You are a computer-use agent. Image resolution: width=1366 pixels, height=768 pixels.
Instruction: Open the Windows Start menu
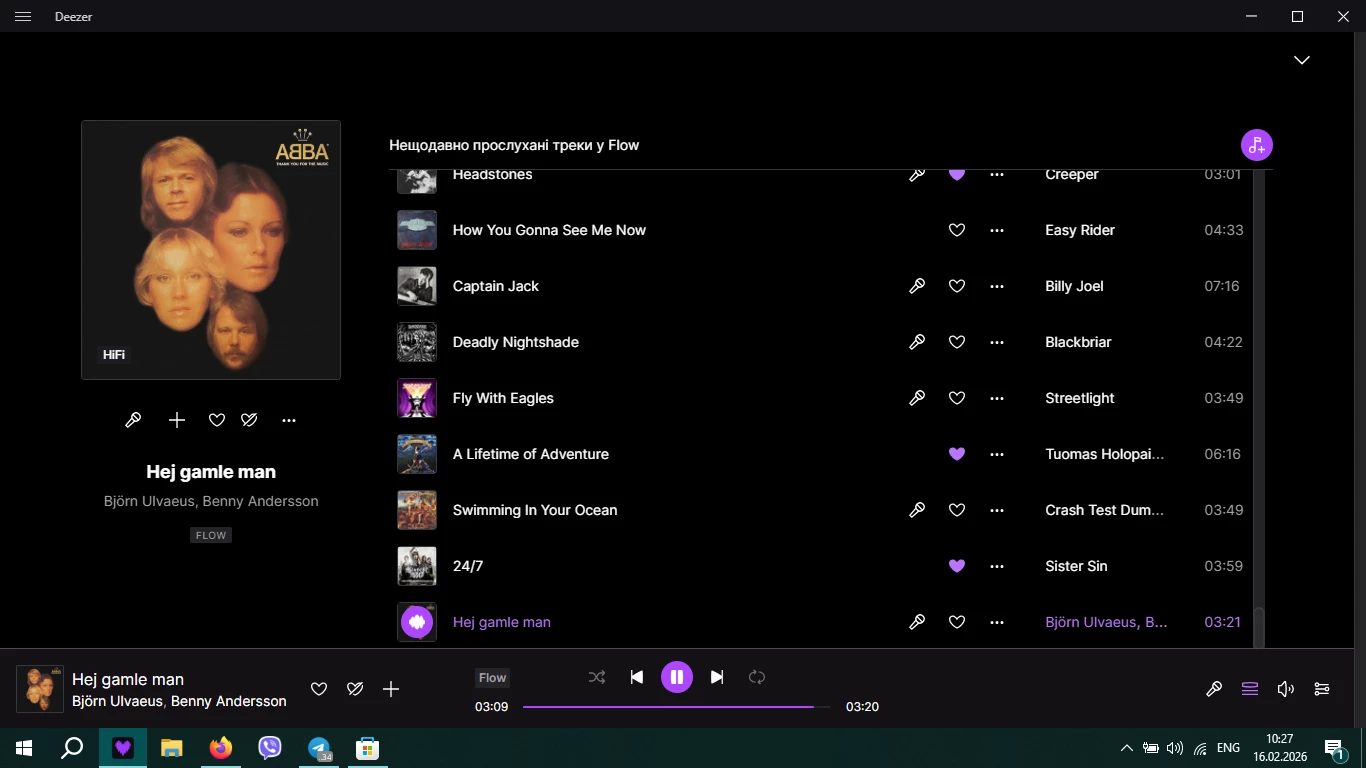coord(24,748)
